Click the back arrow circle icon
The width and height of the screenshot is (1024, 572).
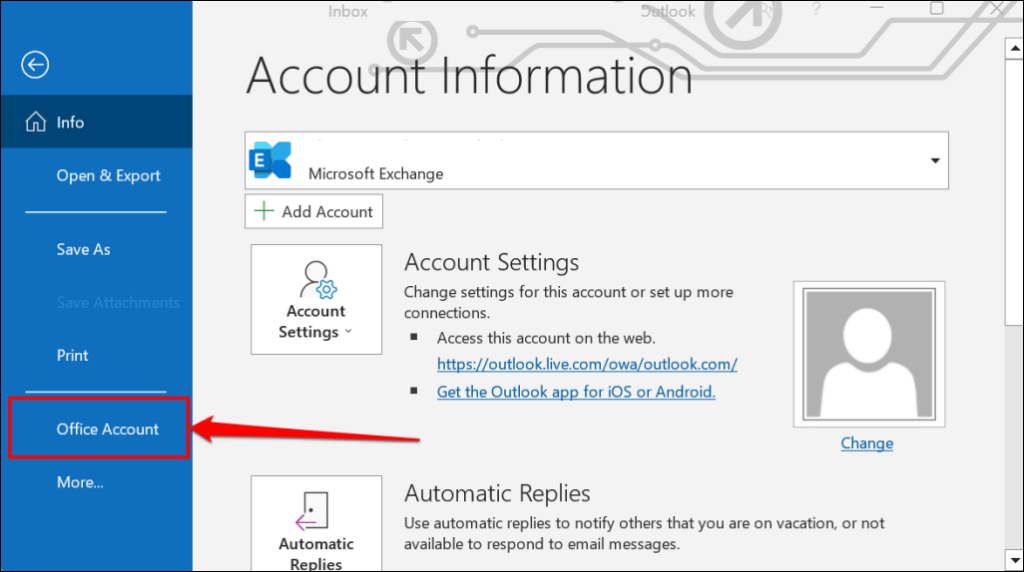point(35,65)
